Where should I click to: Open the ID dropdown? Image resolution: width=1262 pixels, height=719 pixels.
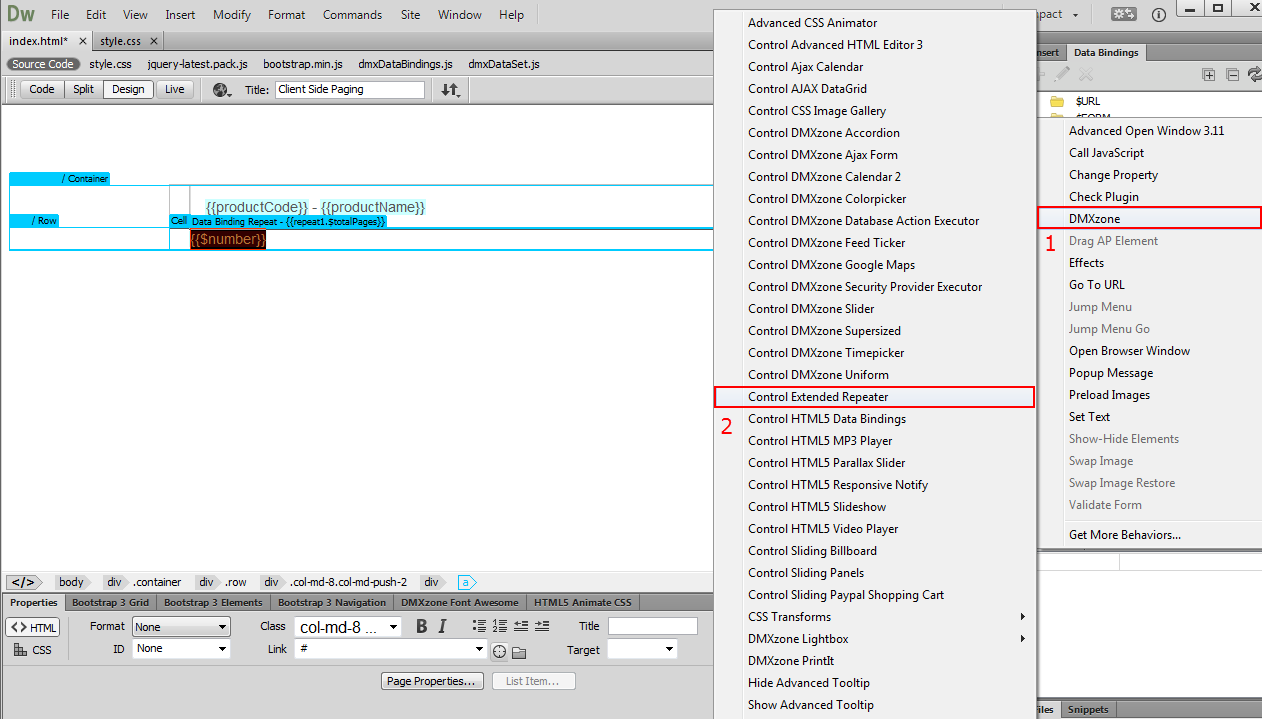click(181, 649)
